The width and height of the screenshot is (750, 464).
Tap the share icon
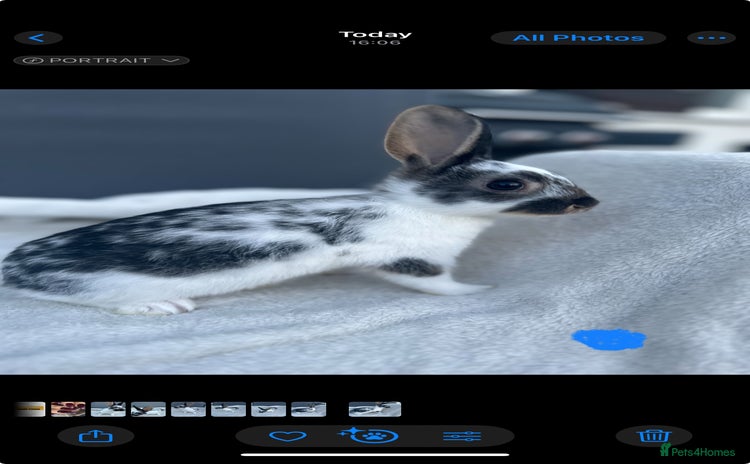click(95, 436)
